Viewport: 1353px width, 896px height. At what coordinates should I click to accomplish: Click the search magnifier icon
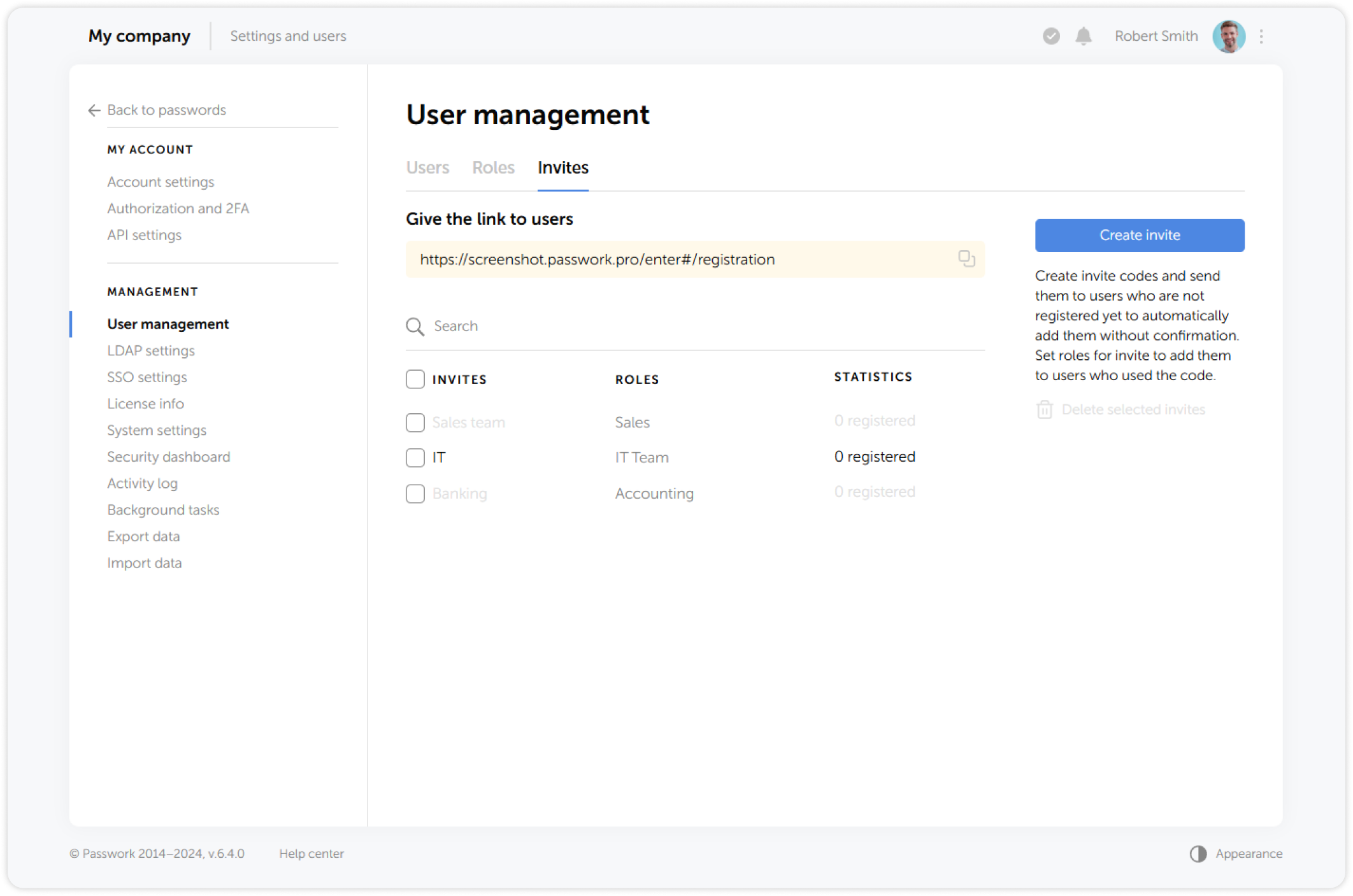pyautogui.click(x=415, y=326)
